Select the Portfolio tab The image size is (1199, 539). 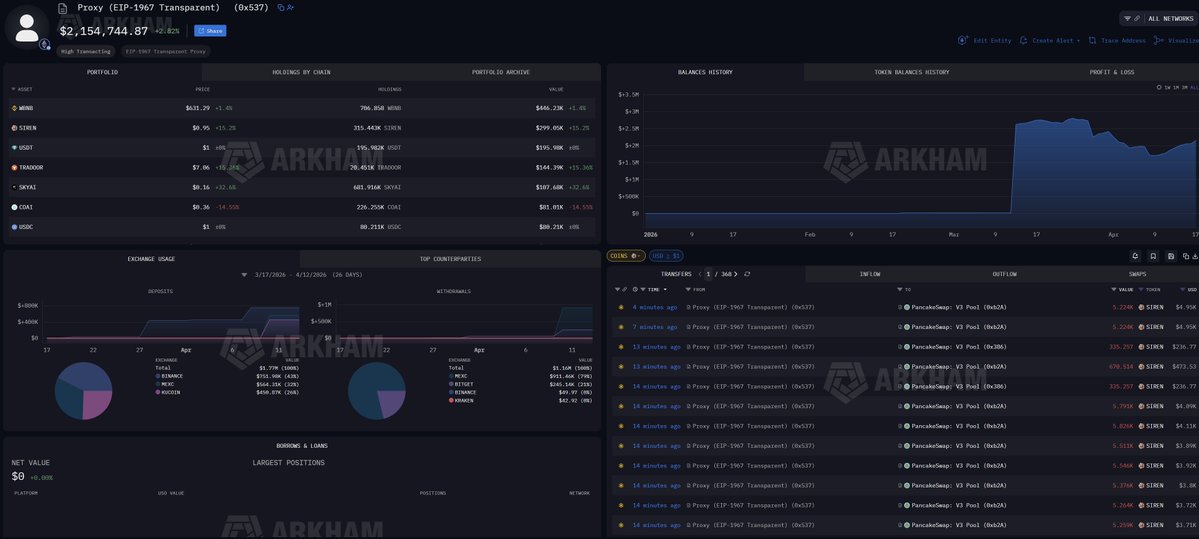102,72
